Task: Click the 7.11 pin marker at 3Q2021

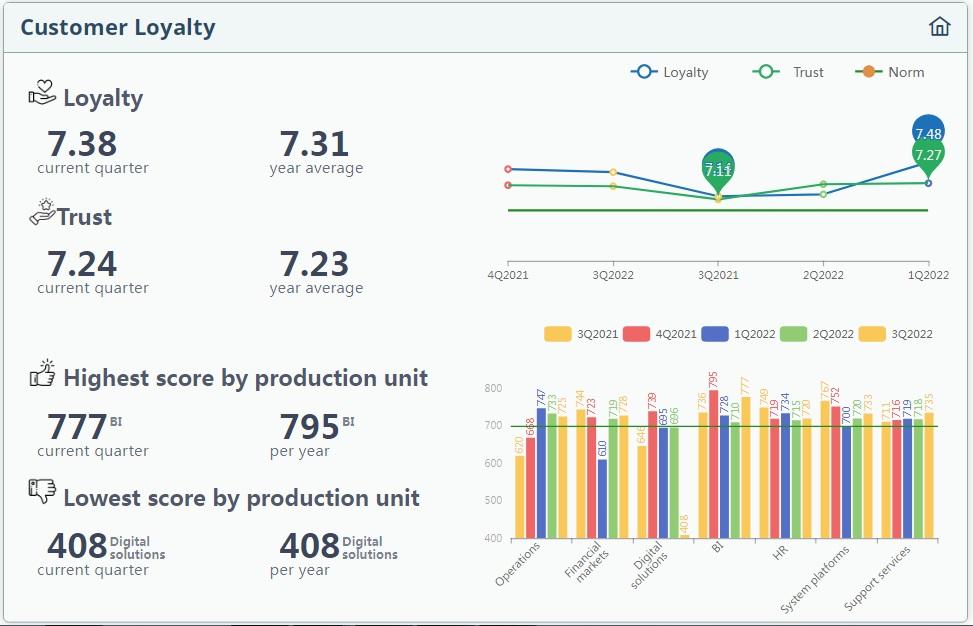Action: (x=718, y=169)
